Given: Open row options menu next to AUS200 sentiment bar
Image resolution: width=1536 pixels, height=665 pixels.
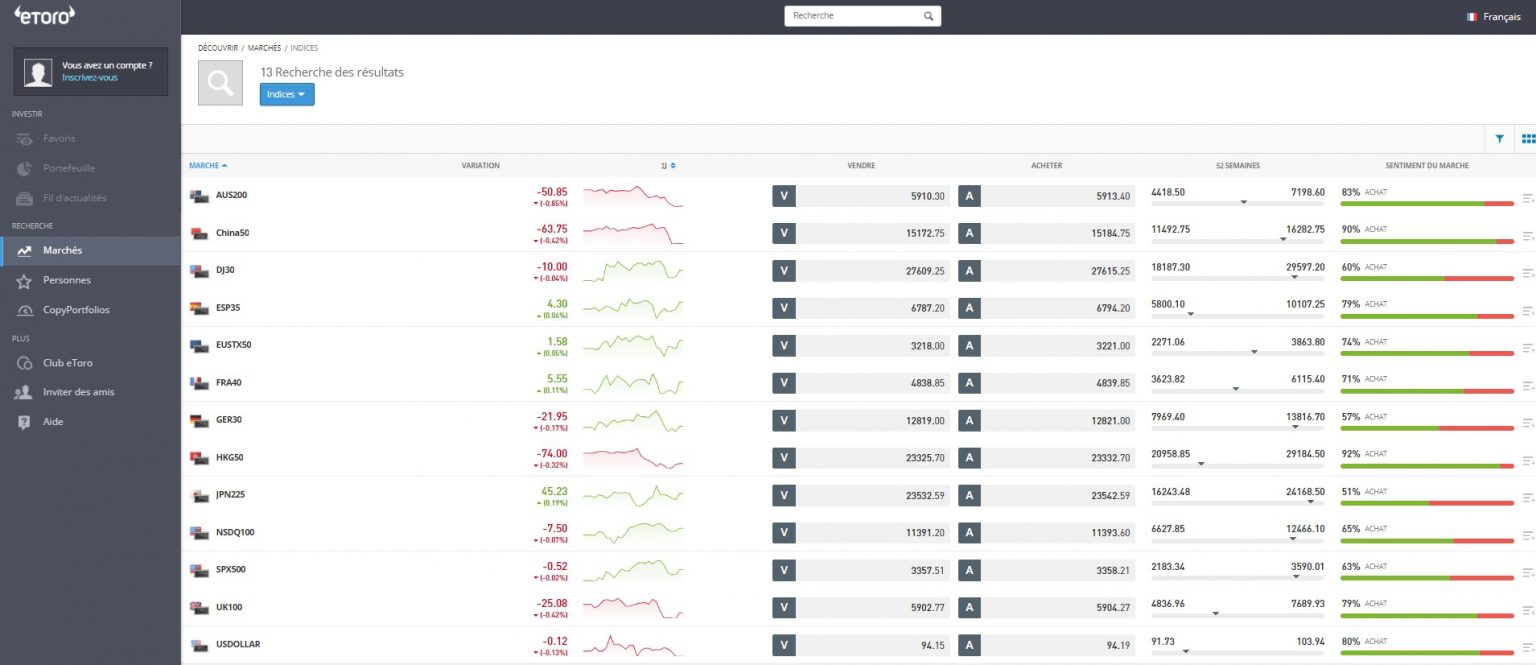Looking at the screenshot, I should [x=1528, y=196].
